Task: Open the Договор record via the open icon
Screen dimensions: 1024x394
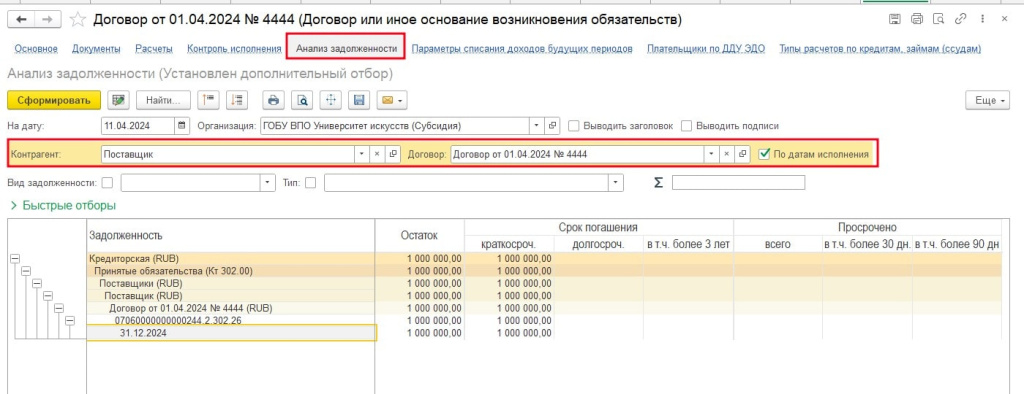Action: click(x=743, y=154)
